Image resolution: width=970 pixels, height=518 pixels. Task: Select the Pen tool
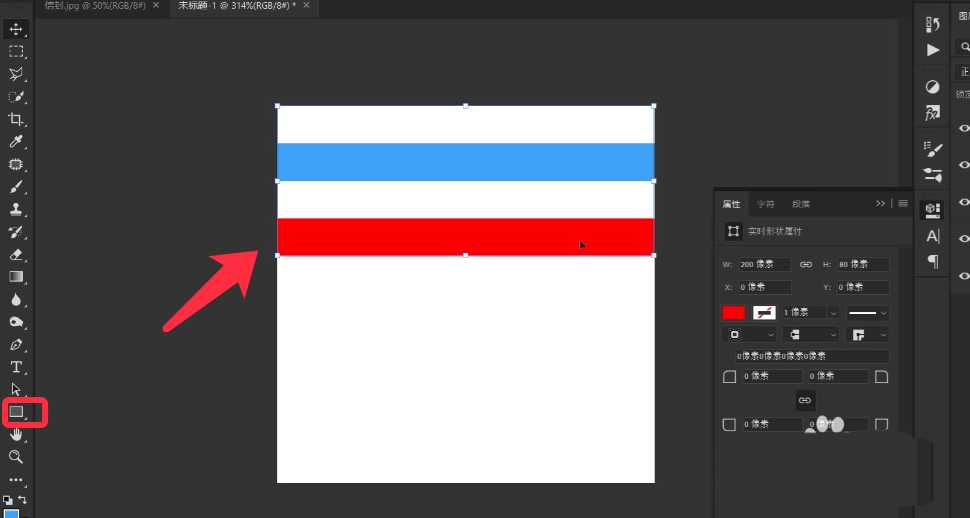pos(16,345)
